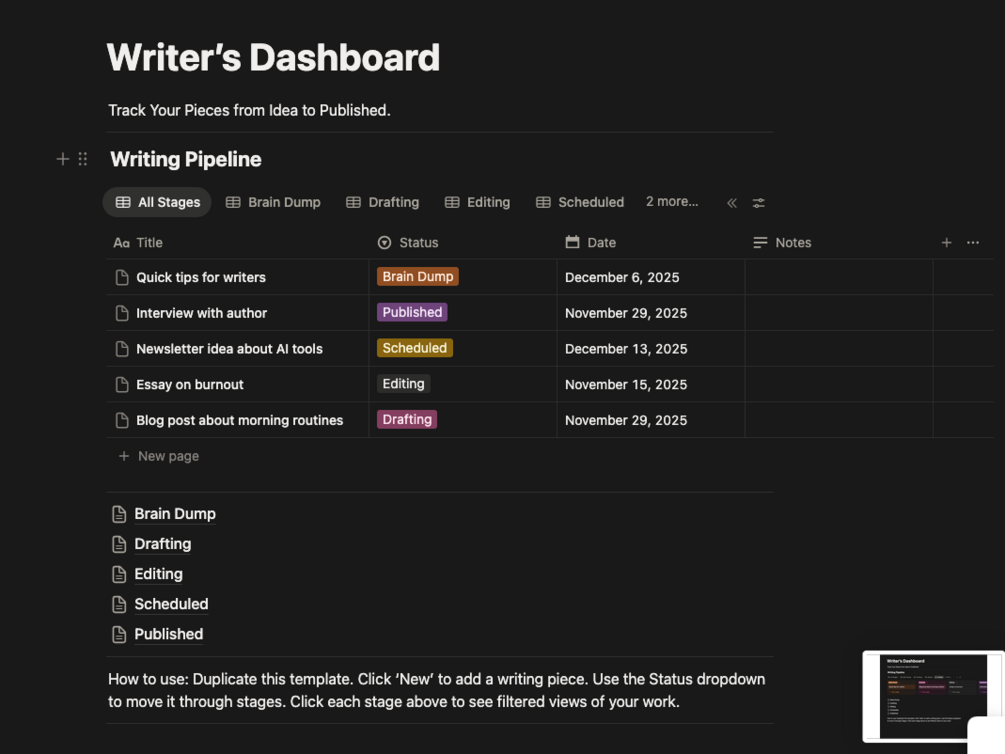Image resolution: width=1005 pixels, height=754 pixels.
Task: Open the Brain Dump page link
Action: coord(175,514)
